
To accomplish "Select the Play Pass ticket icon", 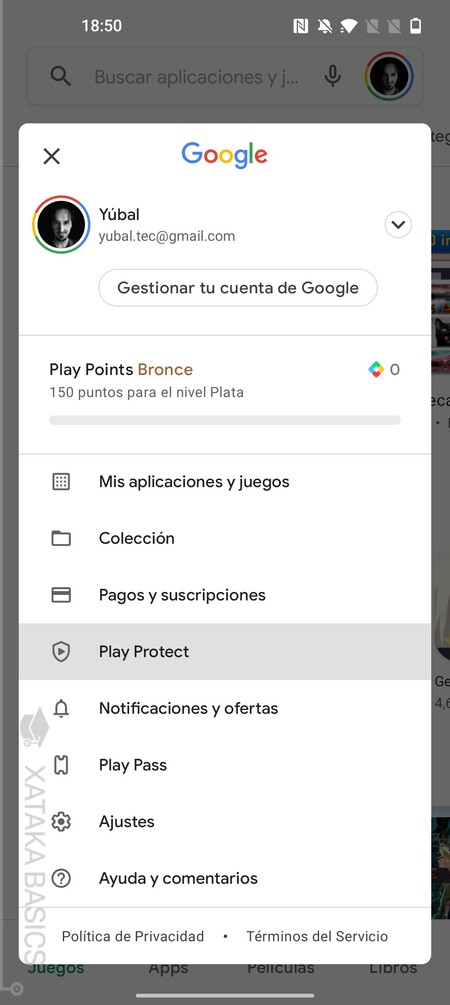I will (x=61, y=765).
